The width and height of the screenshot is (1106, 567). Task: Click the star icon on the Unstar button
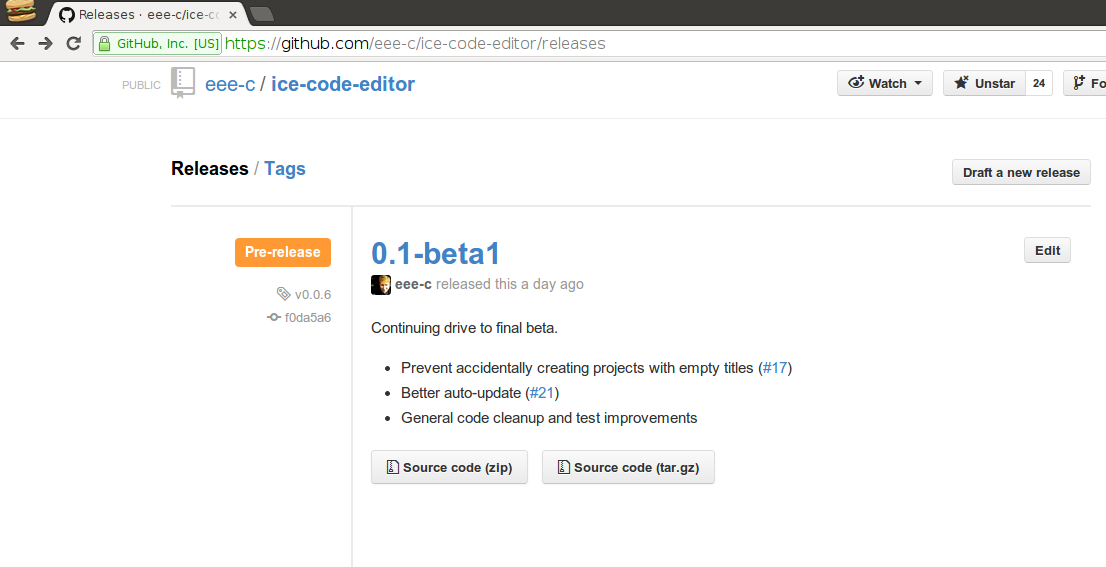coord(961,83)
